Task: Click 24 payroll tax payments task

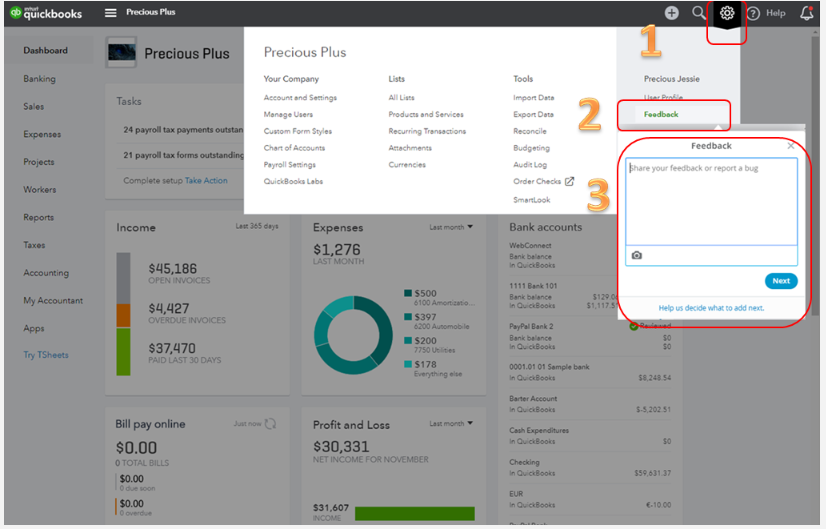Action: 183,130
